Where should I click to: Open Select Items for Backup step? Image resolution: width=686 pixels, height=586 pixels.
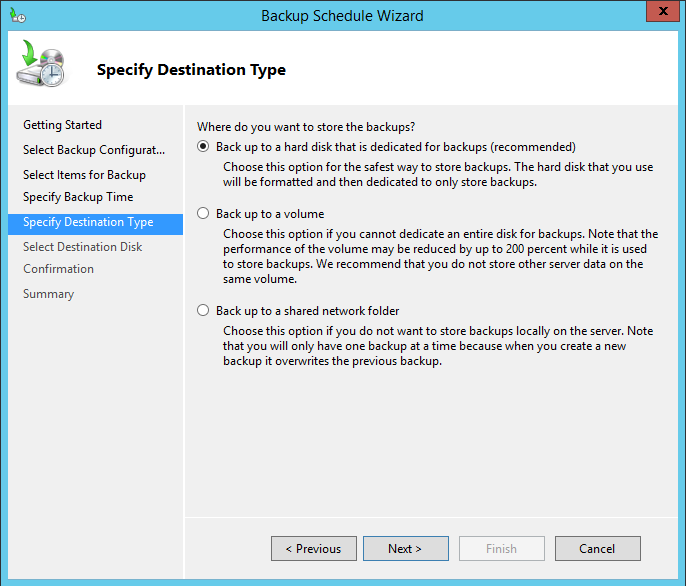click(84, 175)
